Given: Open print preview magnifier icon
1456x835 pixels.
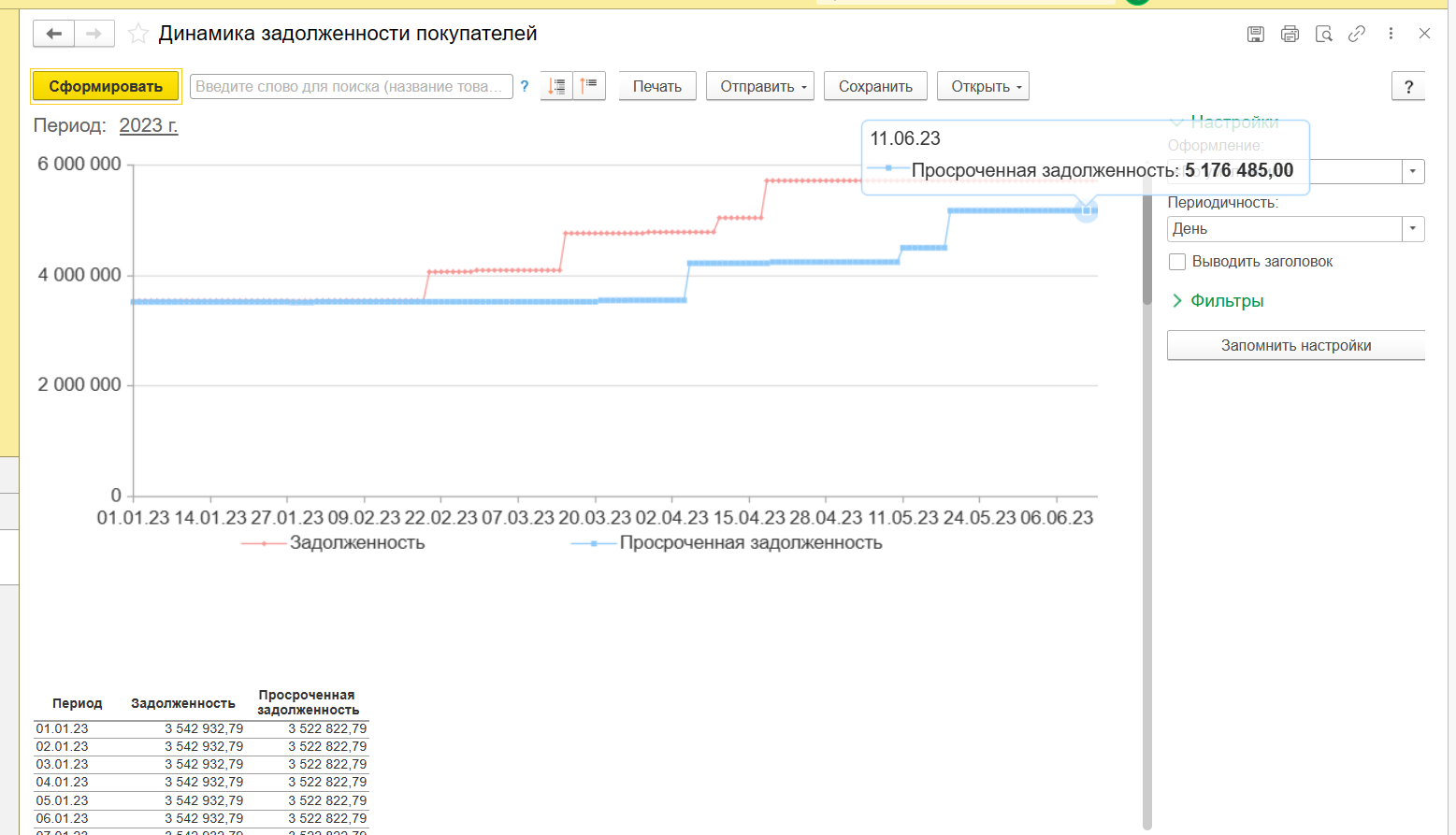Looking at the screenshot, I should point(1323,34).
